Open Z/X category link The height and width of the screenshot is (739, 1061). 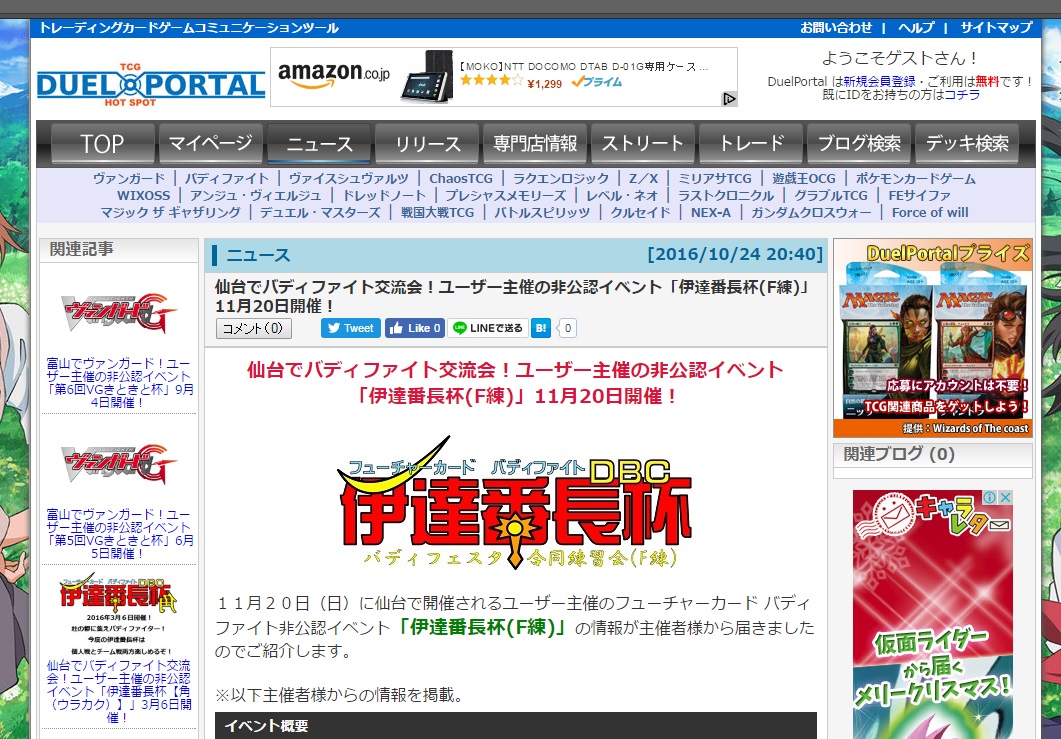643,179
